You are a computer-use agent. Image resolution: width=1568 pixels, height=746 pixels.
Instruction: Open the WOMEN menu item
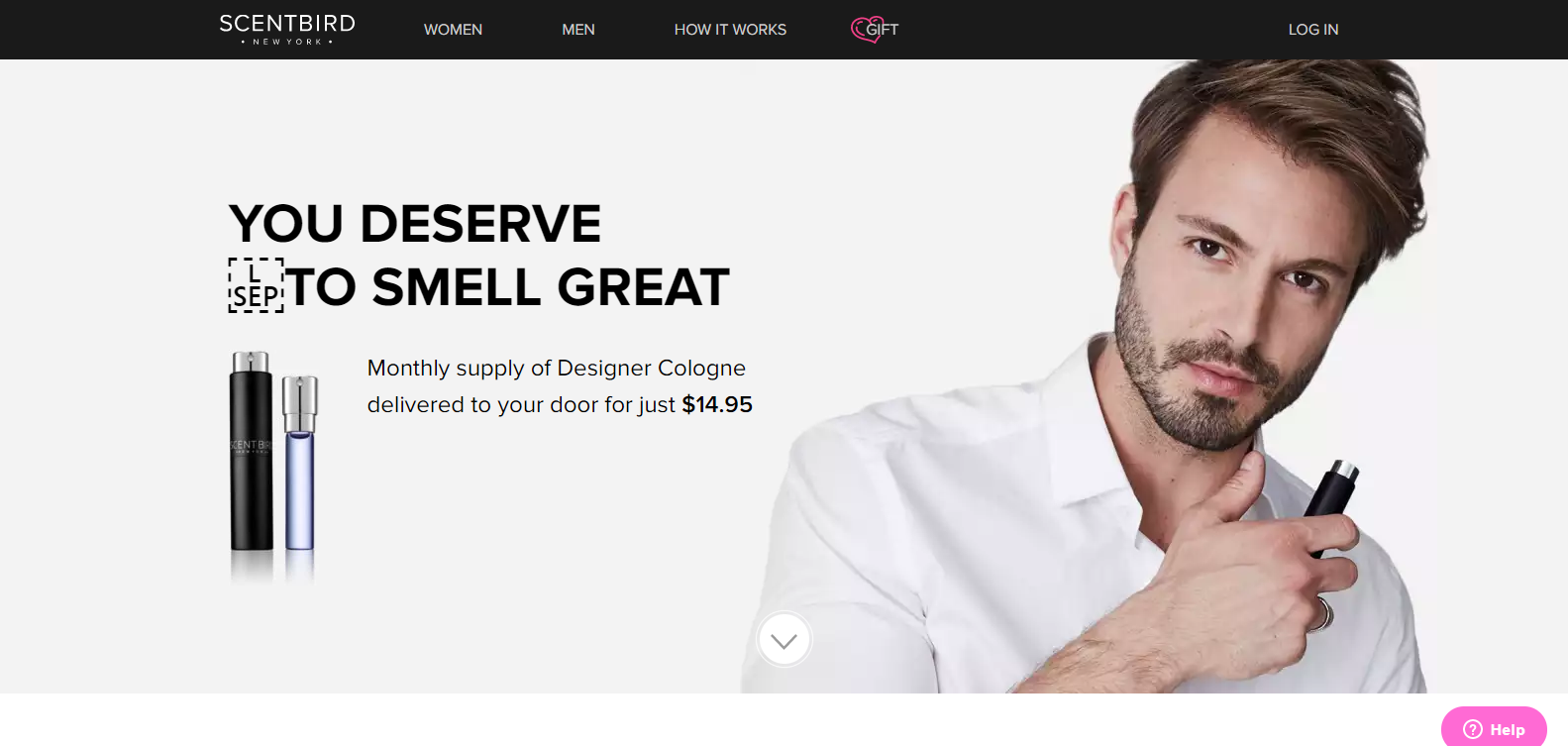pos(453,30)
